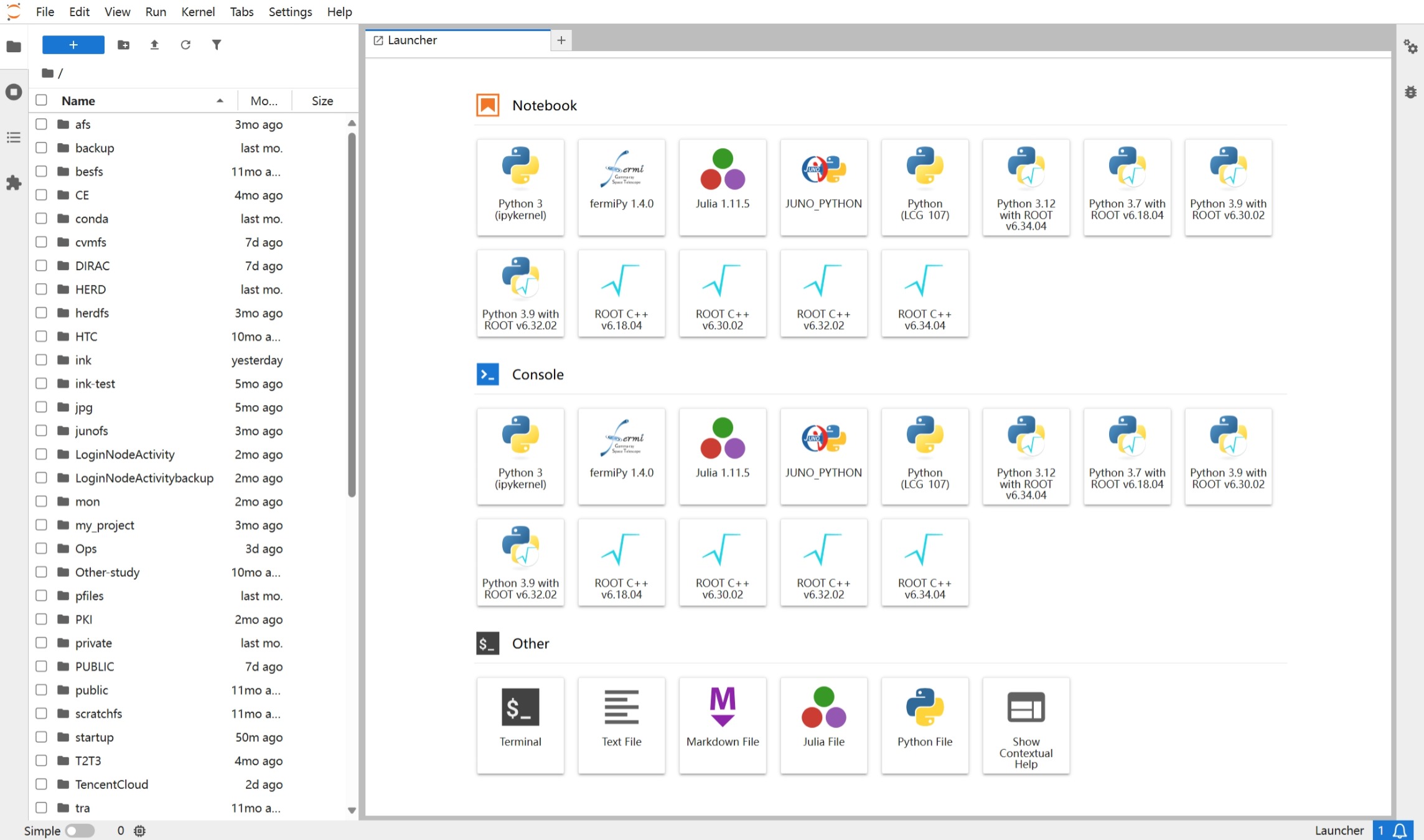
Task: Click the kernel status gear in status bar
Action: pyautogui.click(x=140, y=831)
